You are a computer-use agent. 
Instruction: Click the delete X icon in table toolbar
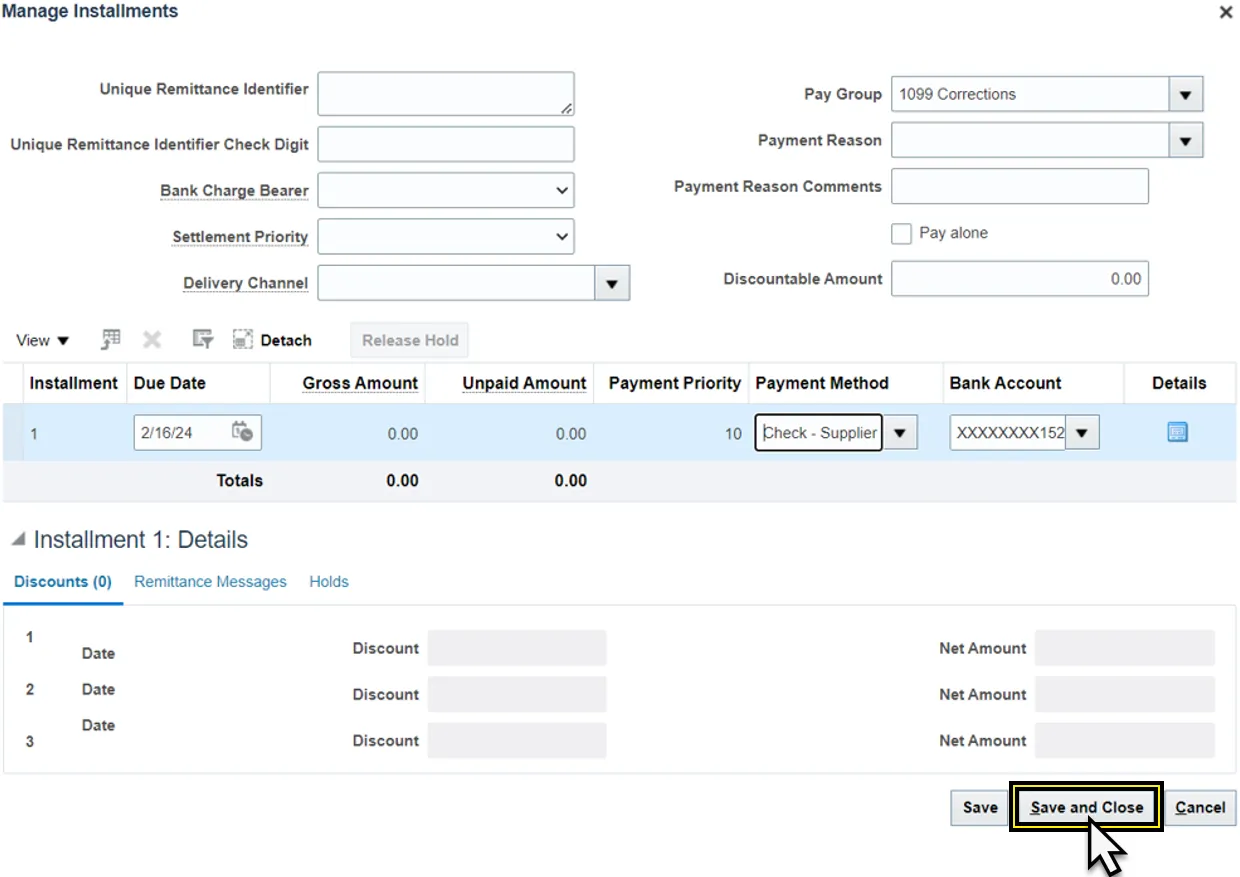[152, 340]
